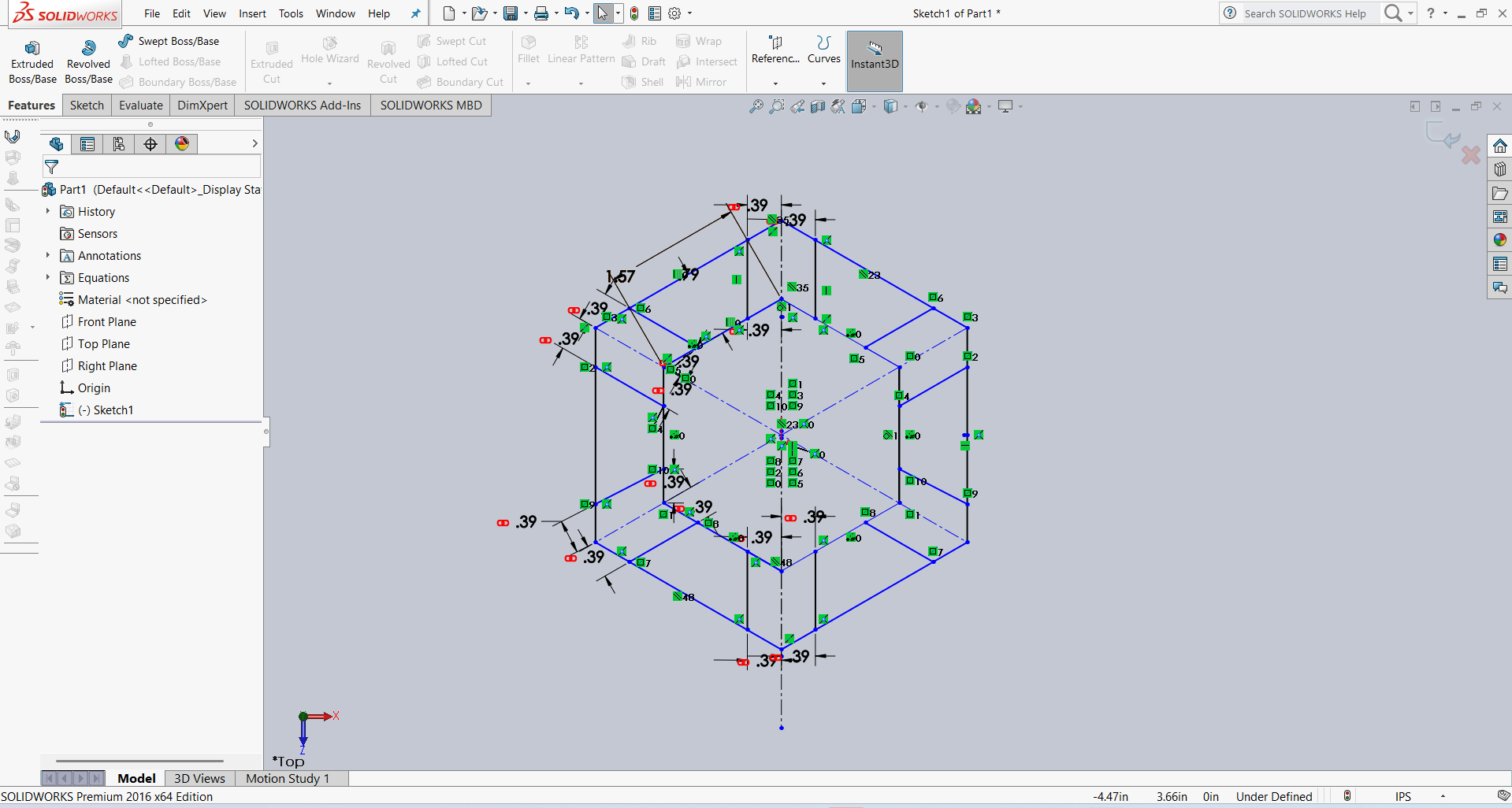Open the New document dropdown arrow
1512x808 pixels.
click(464, 13)
